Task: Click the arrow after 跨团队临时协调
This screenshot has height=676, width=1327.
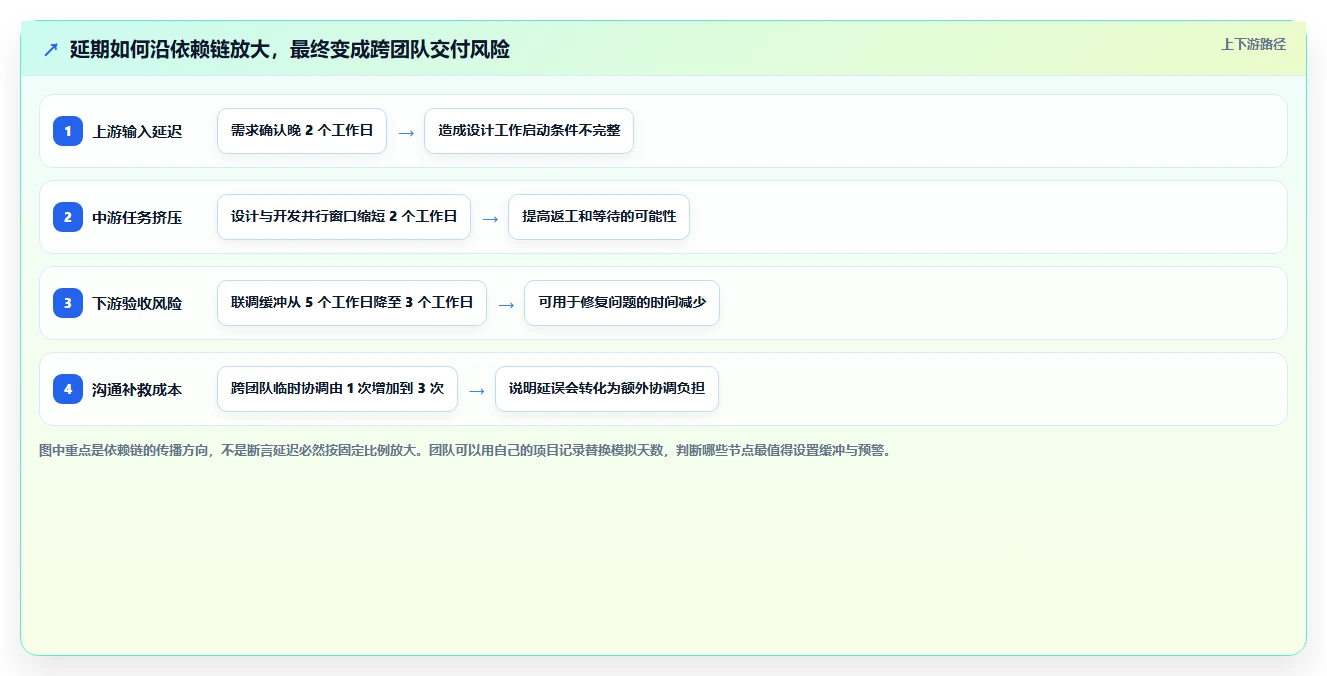Action: [x=477, y=390]
